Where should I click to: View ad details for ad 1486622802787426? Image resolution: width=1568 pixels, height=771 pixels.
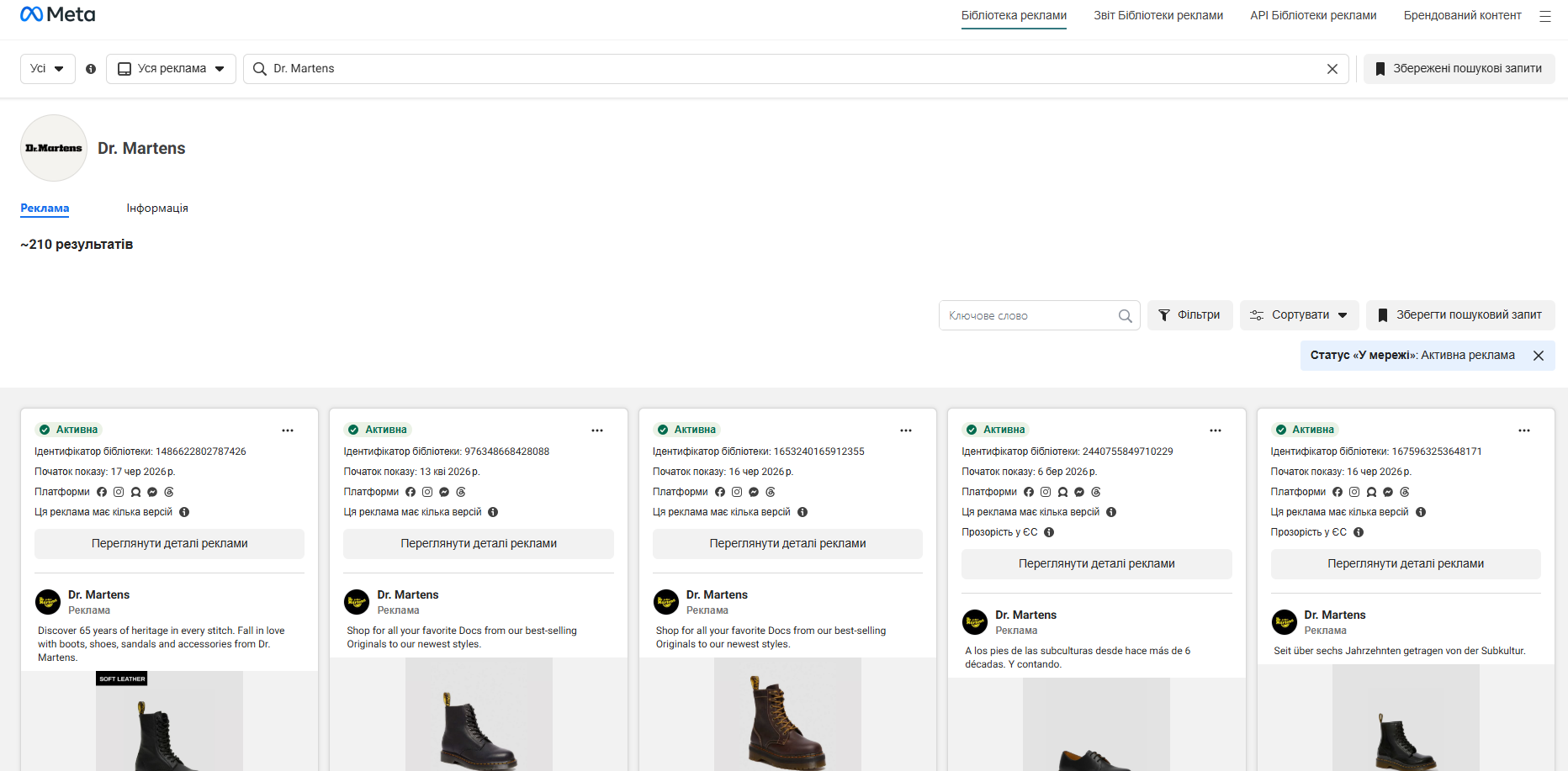[x=169, y=544]
